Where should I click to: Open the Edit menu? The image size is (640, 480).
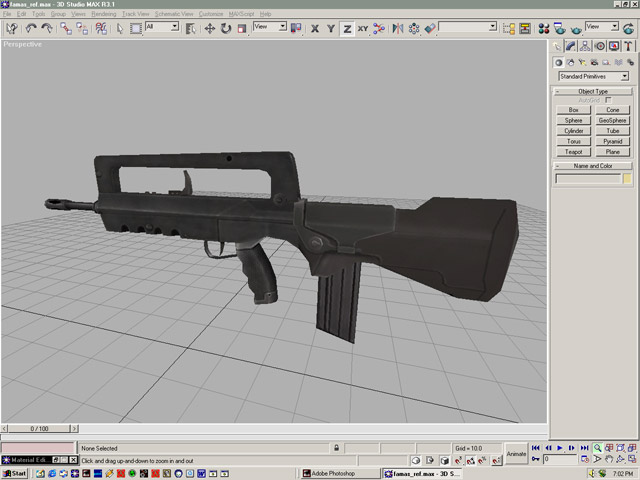pos(21,14)
